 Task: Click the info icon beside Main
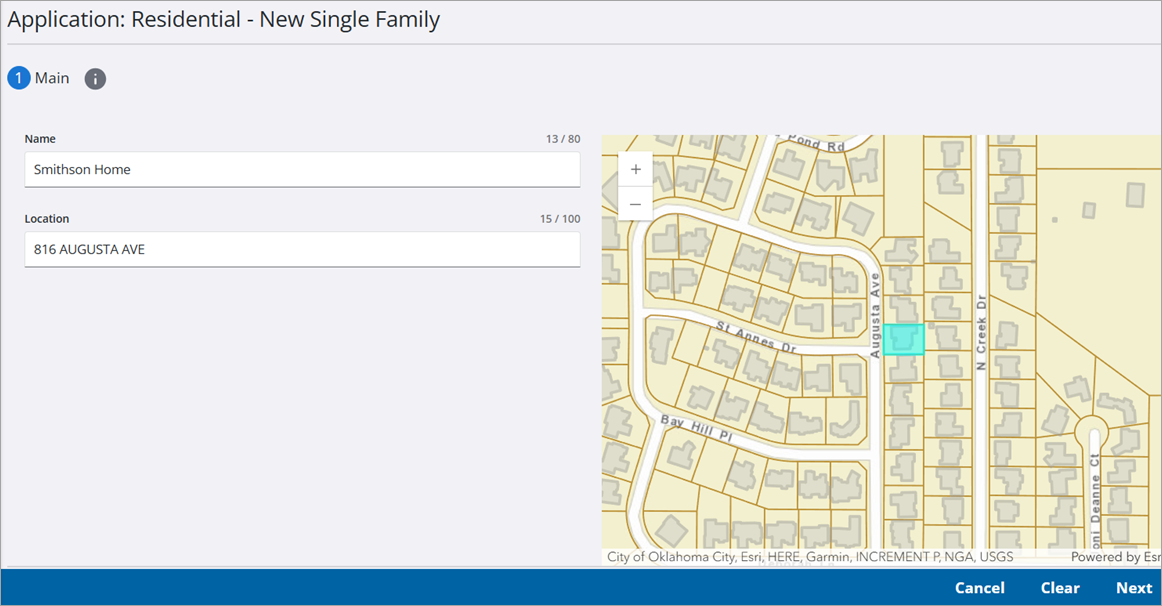click(95, 79)
